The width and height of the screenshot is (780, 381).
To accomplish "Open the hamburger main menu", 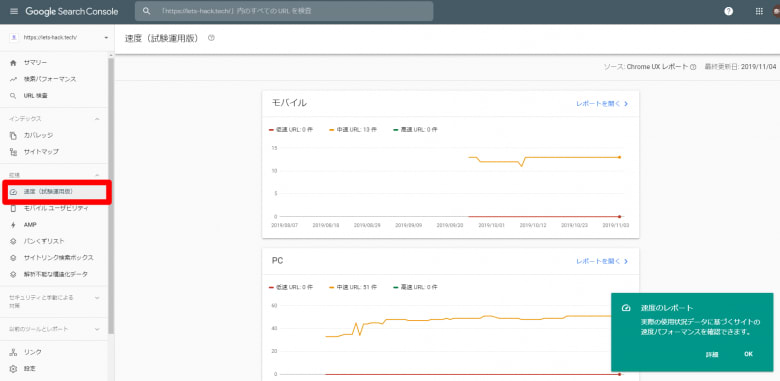I will 13,11.
